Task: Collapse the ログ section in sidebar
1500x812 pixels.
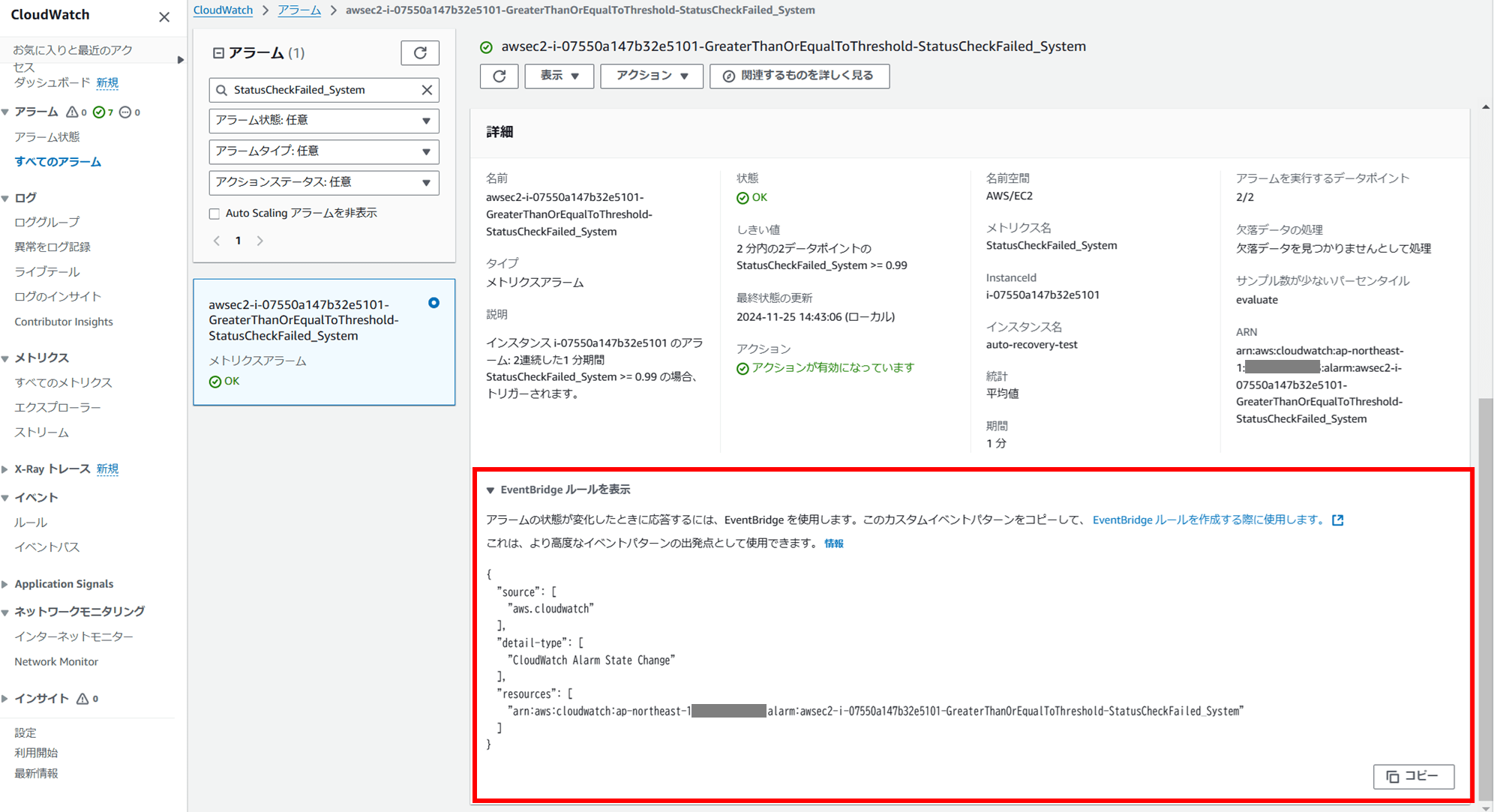Action: [x=5, y=198]
